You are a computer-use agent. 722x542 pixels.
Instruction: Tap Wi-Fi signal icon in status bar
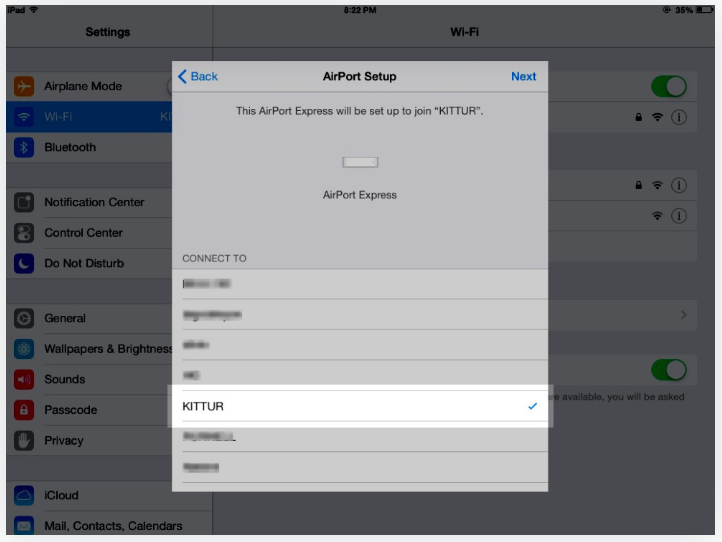[x=34, y=10]
